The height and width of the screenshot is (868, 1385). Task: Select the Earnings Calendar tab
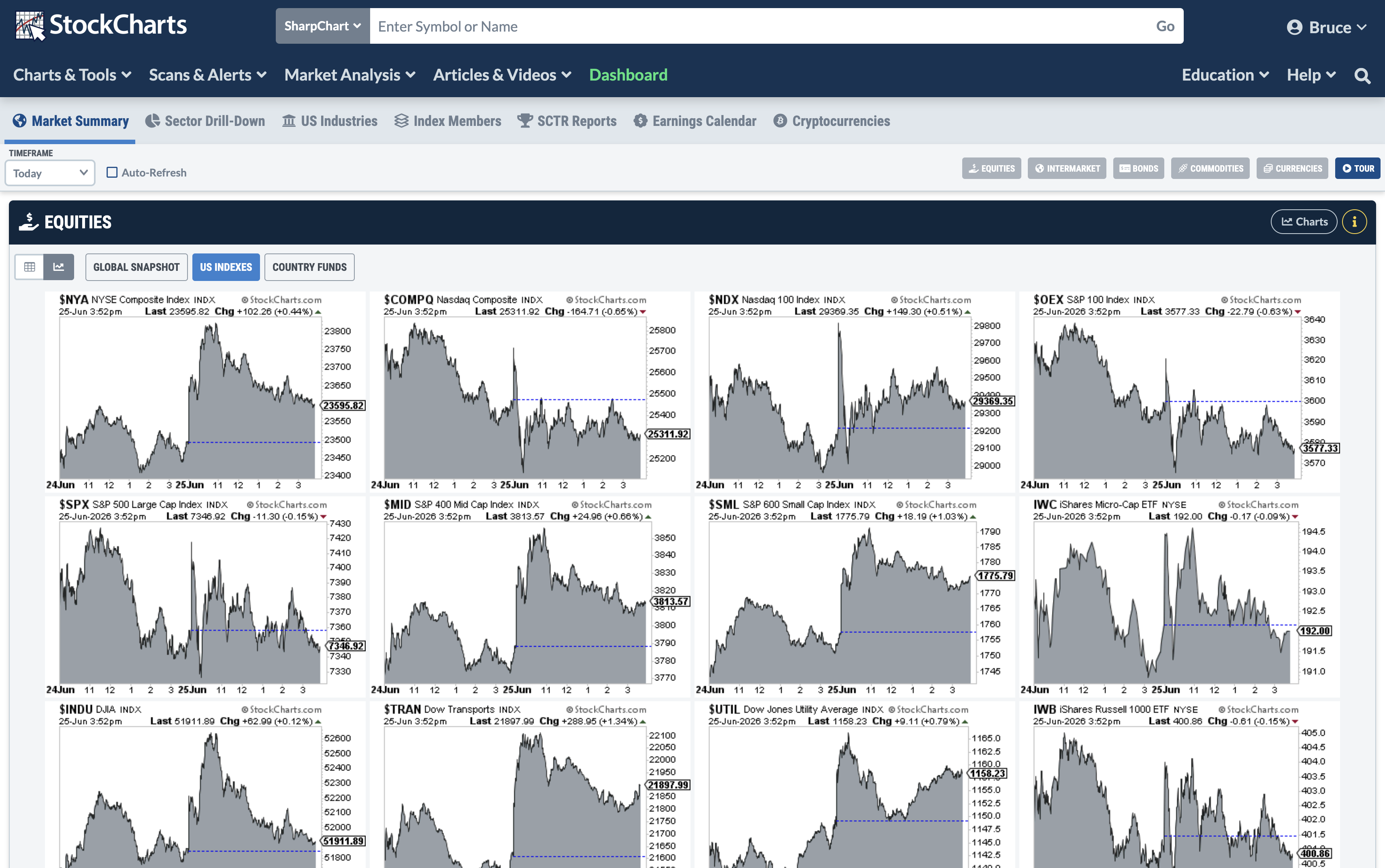click(695, 121)
